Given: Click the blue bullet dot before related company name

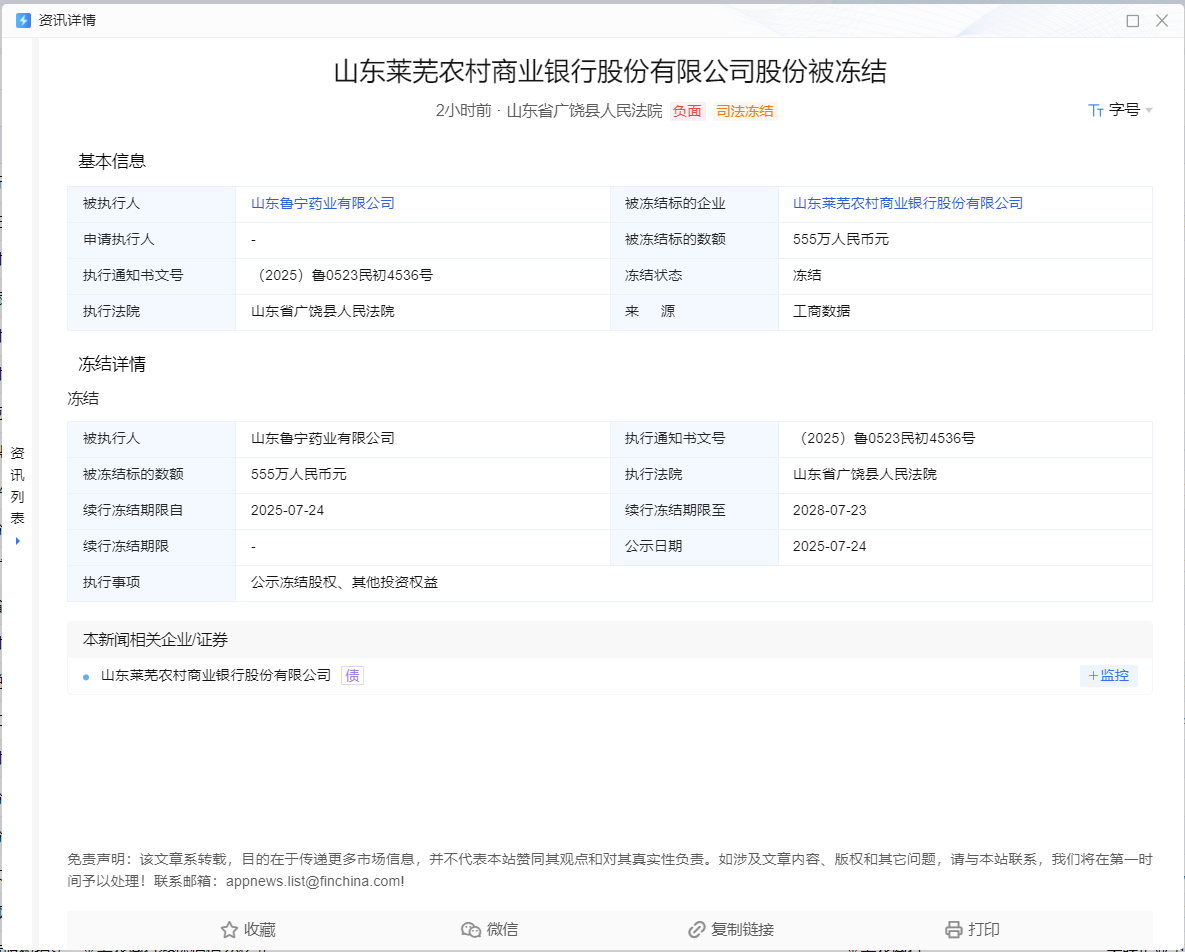Looking at the screenshot, I should [84, 675].
